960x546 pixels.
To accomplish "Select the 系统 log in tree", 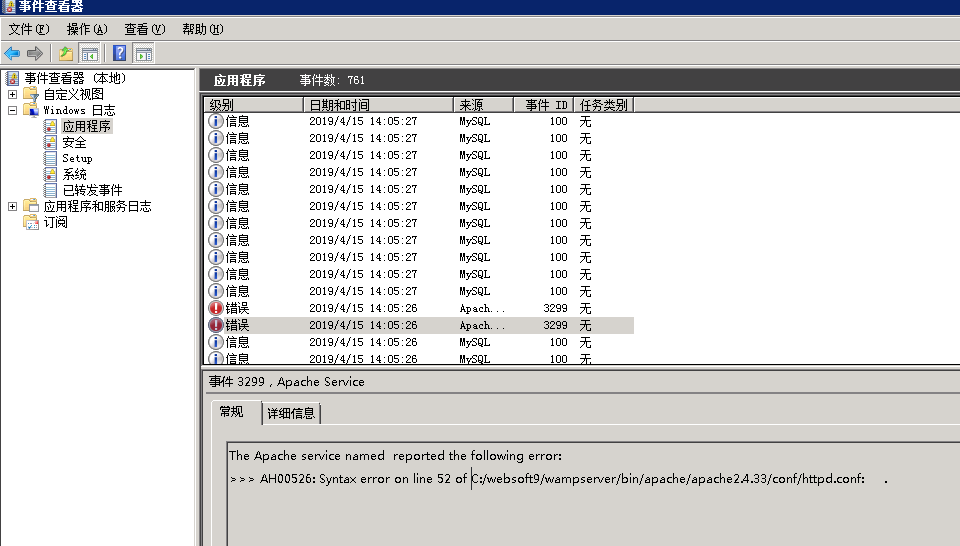I will [x=74, y=174].
